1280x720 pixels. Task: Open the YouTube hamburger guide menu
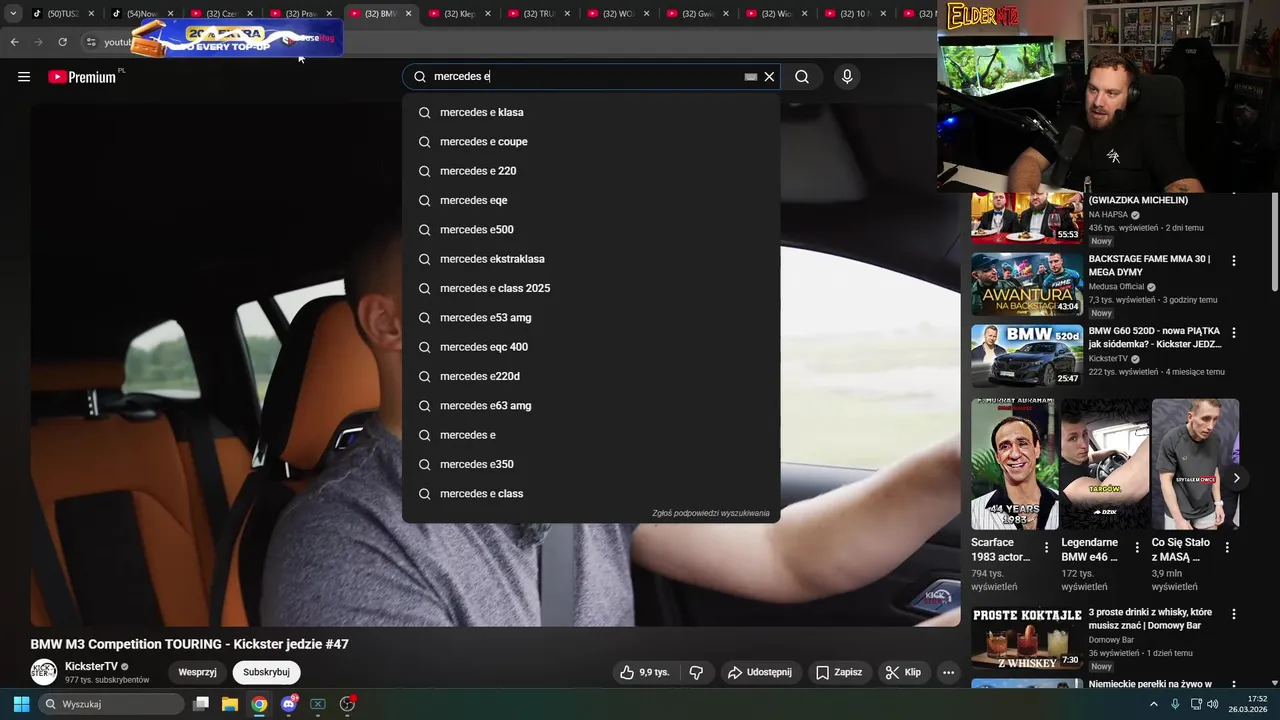pos(24,77)
